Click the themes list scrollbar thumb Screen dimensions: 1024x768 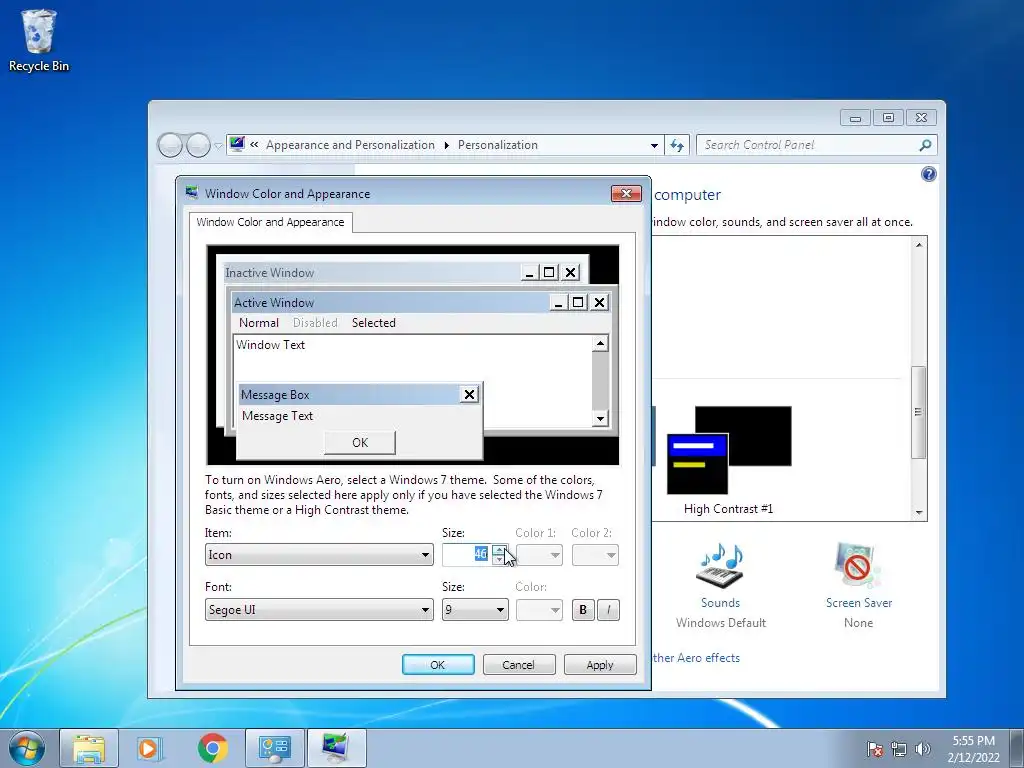click(x=919, y=412)
